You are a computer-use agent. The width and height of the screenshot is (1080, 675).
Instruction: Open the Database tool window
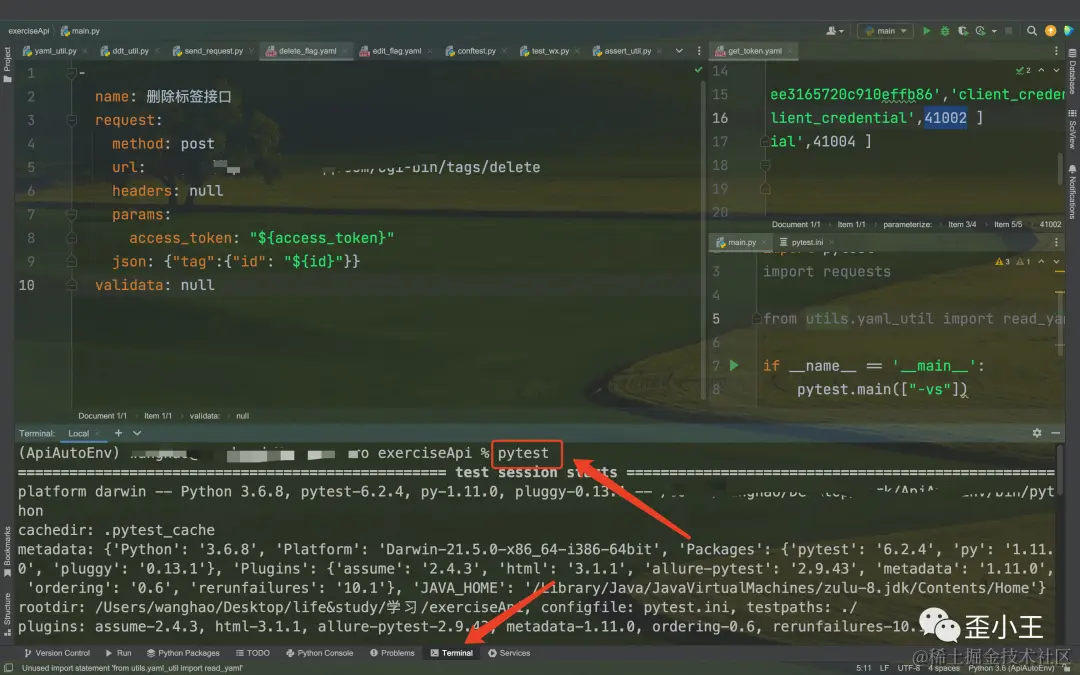(x=1072, y=71)
